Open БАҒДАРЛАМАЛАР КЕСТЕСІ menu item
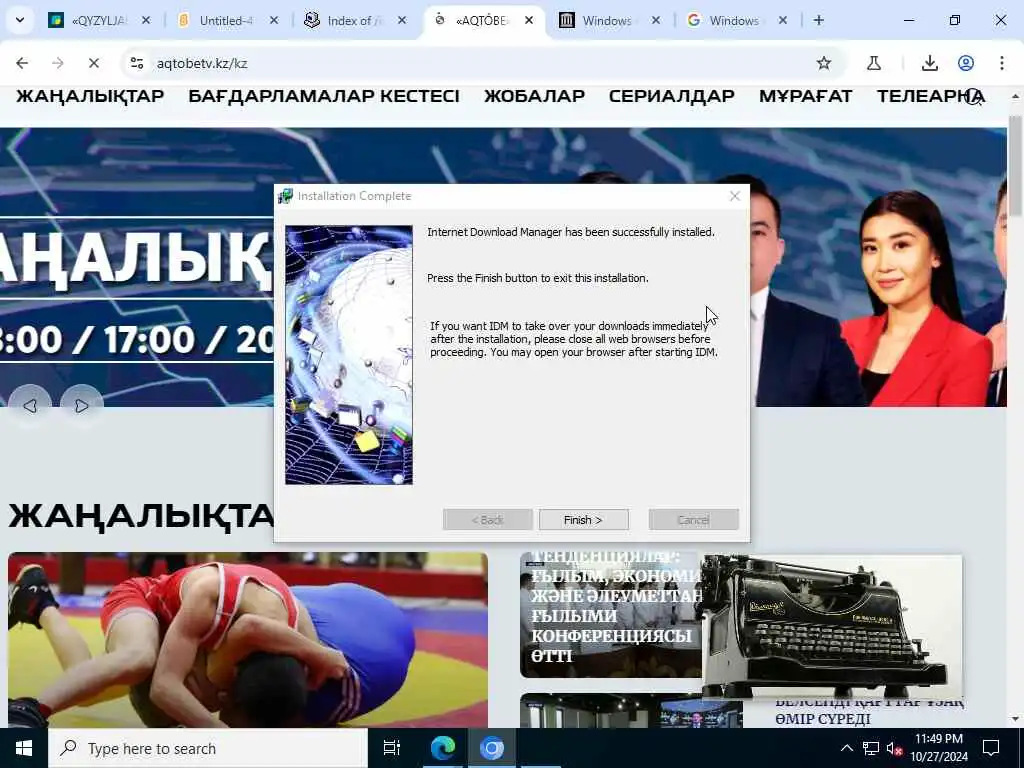The width and height of the screenshot is (1024, 768). 324,96
